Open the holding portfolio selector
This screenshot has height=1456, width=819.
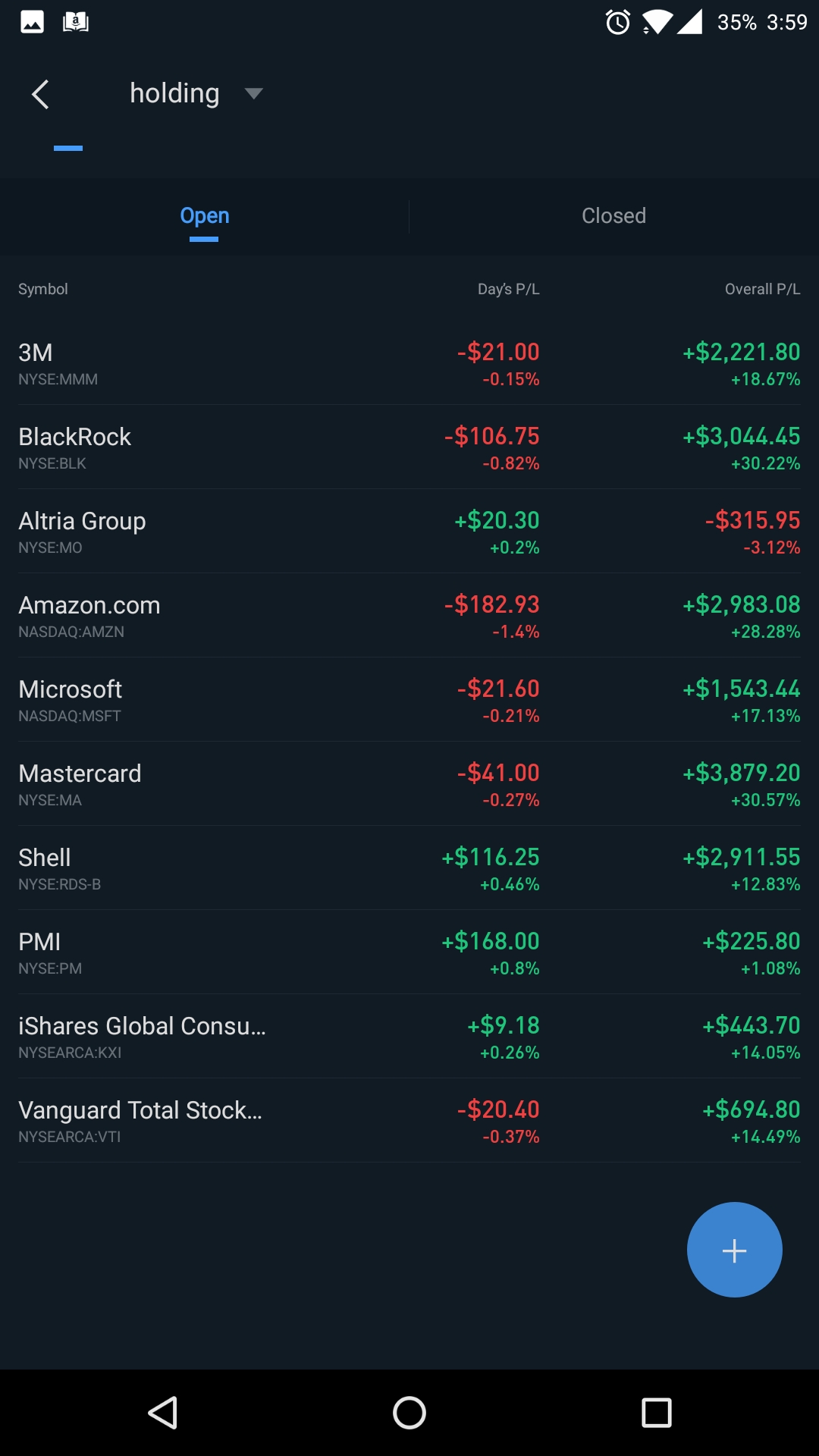(174, 93)
